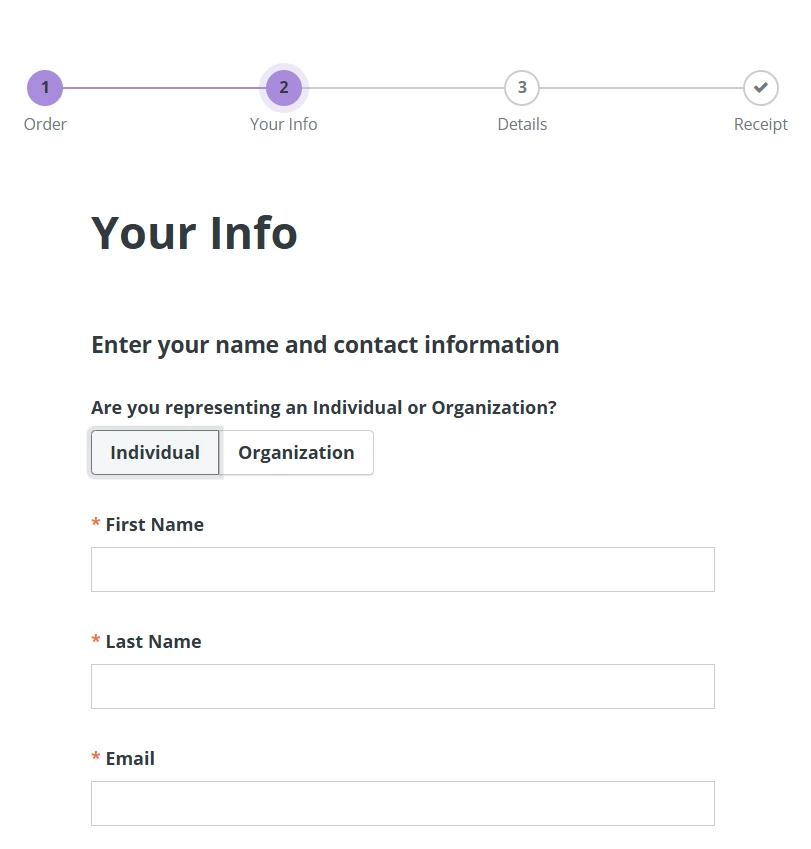Click the asterisk beside Email

[95, 757]
